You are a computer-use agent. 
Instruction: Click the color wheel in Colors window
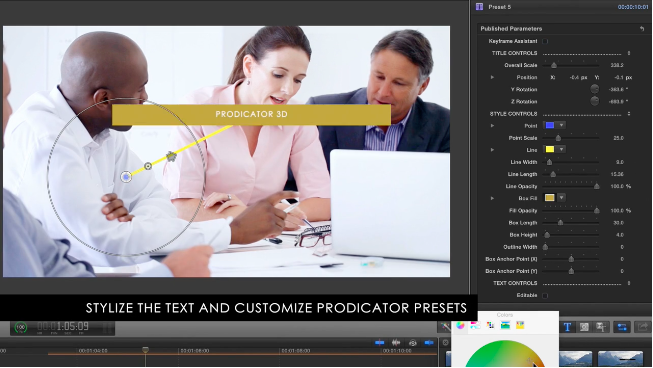505,353
